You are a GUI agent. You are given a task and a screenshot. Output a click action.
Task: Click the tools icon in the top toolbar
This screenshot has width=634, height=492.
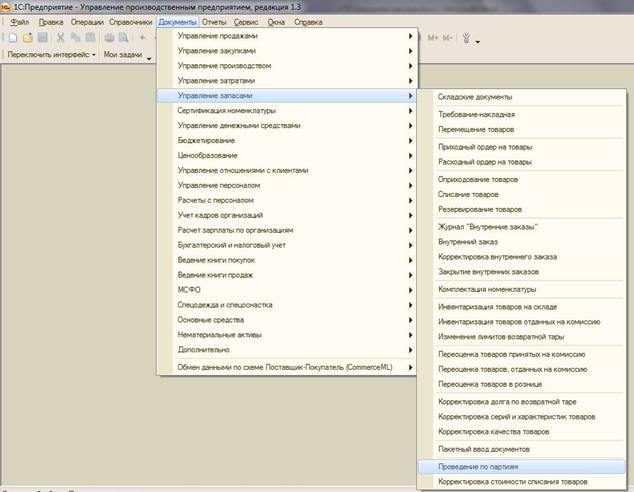pyautogui.click(x=466, y=38)
